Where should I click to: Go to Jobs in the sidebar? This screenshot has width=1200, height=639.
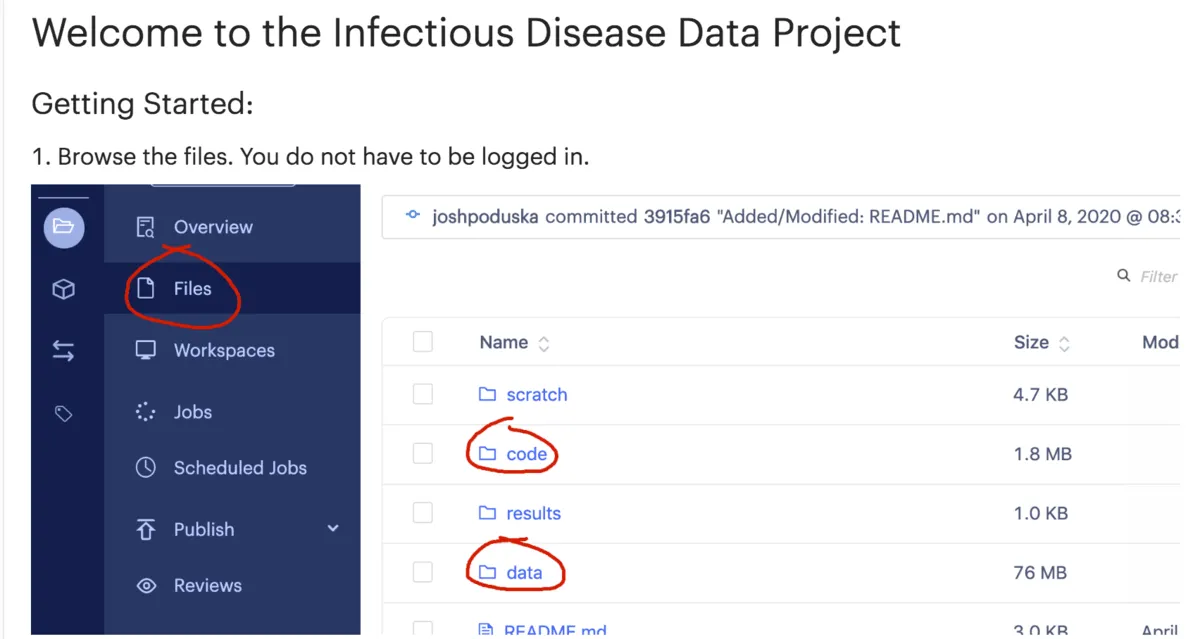click(192, 412)
